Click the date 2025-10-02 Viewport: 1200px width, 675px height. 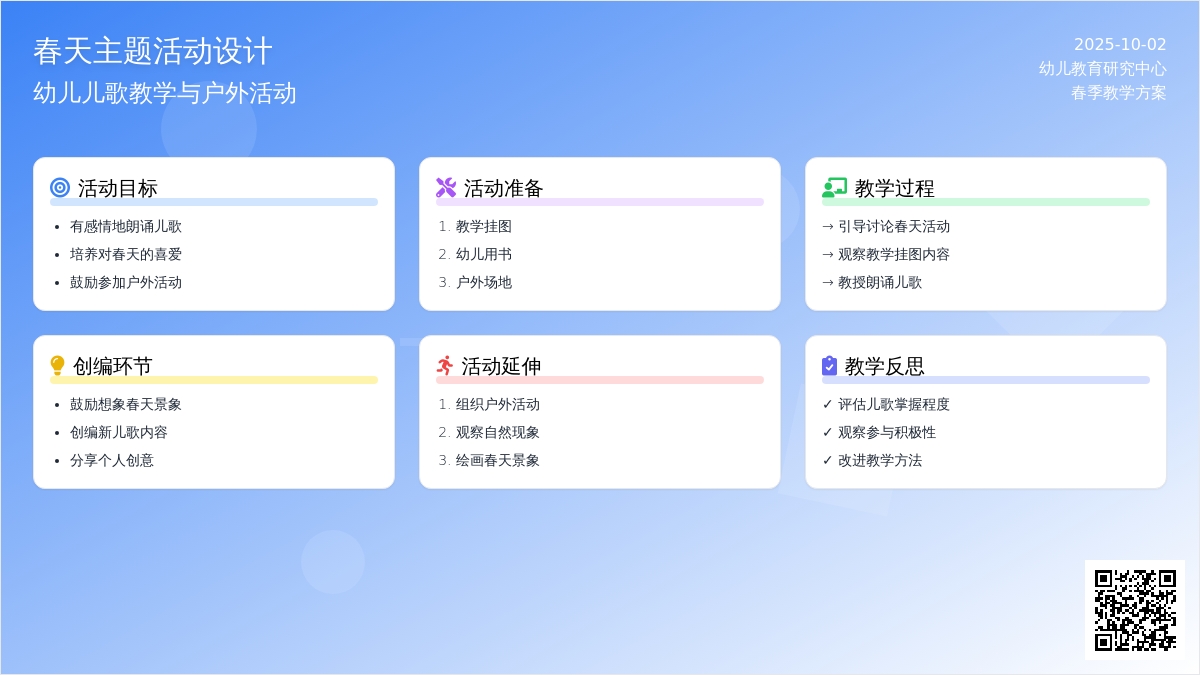(x=1119, y=44)
